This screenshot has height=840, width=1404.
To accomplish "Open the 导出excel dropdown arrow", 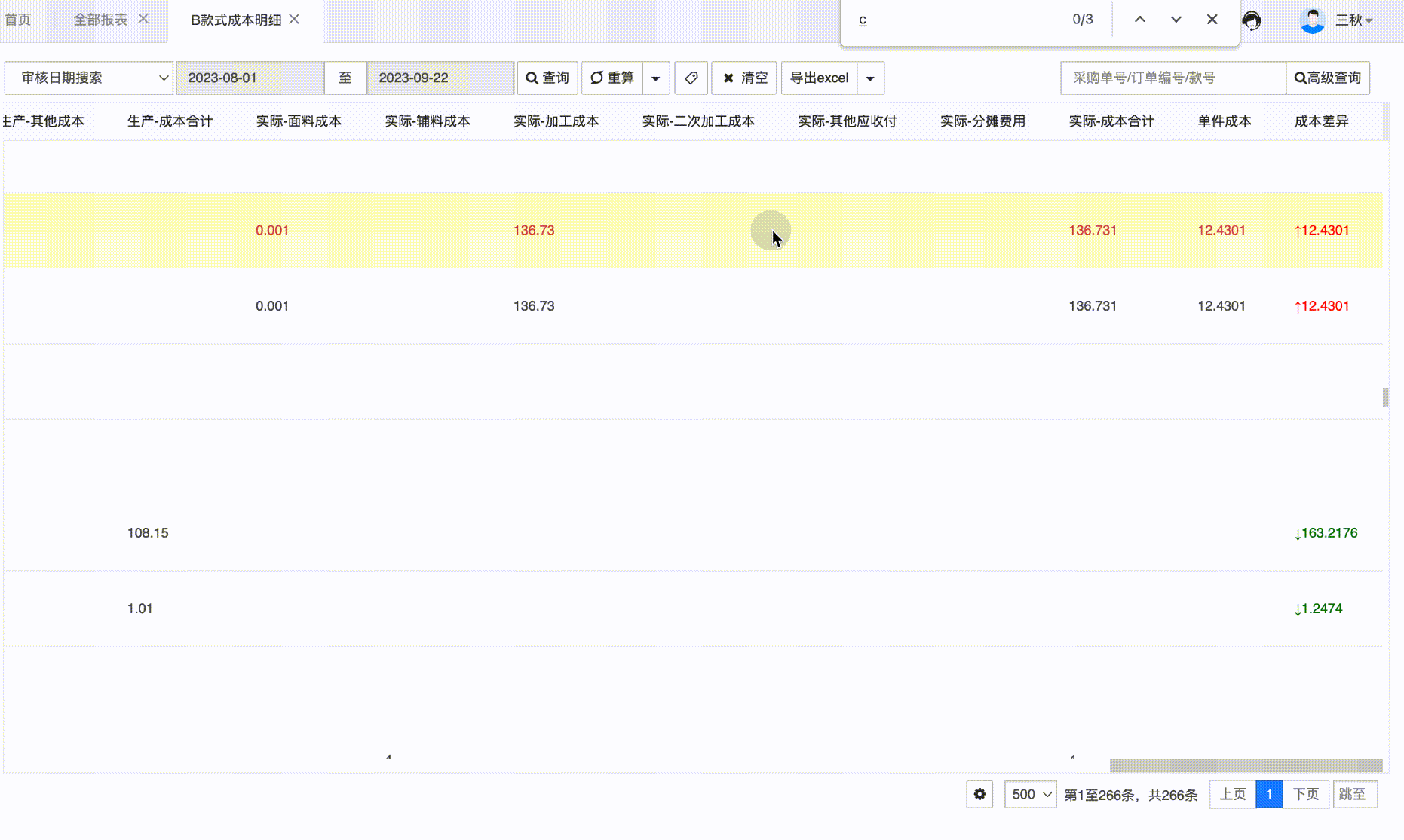I will [870, 78].
